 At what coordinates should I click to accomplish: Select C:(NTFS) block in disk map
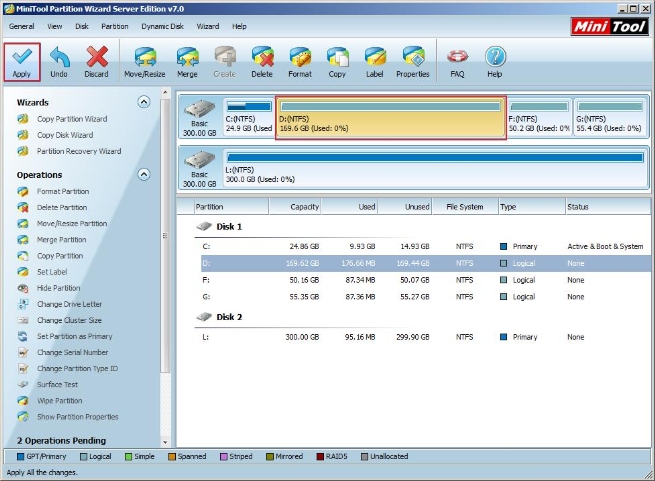(x=249, y=117)
